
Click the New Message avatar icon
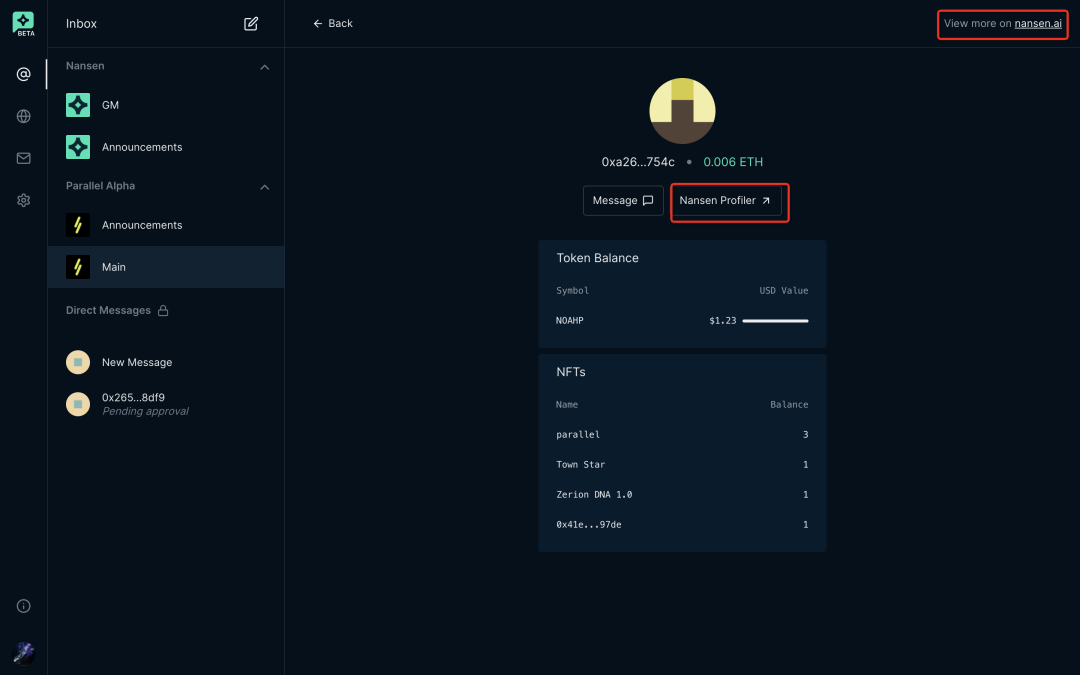tap(78, 362)
